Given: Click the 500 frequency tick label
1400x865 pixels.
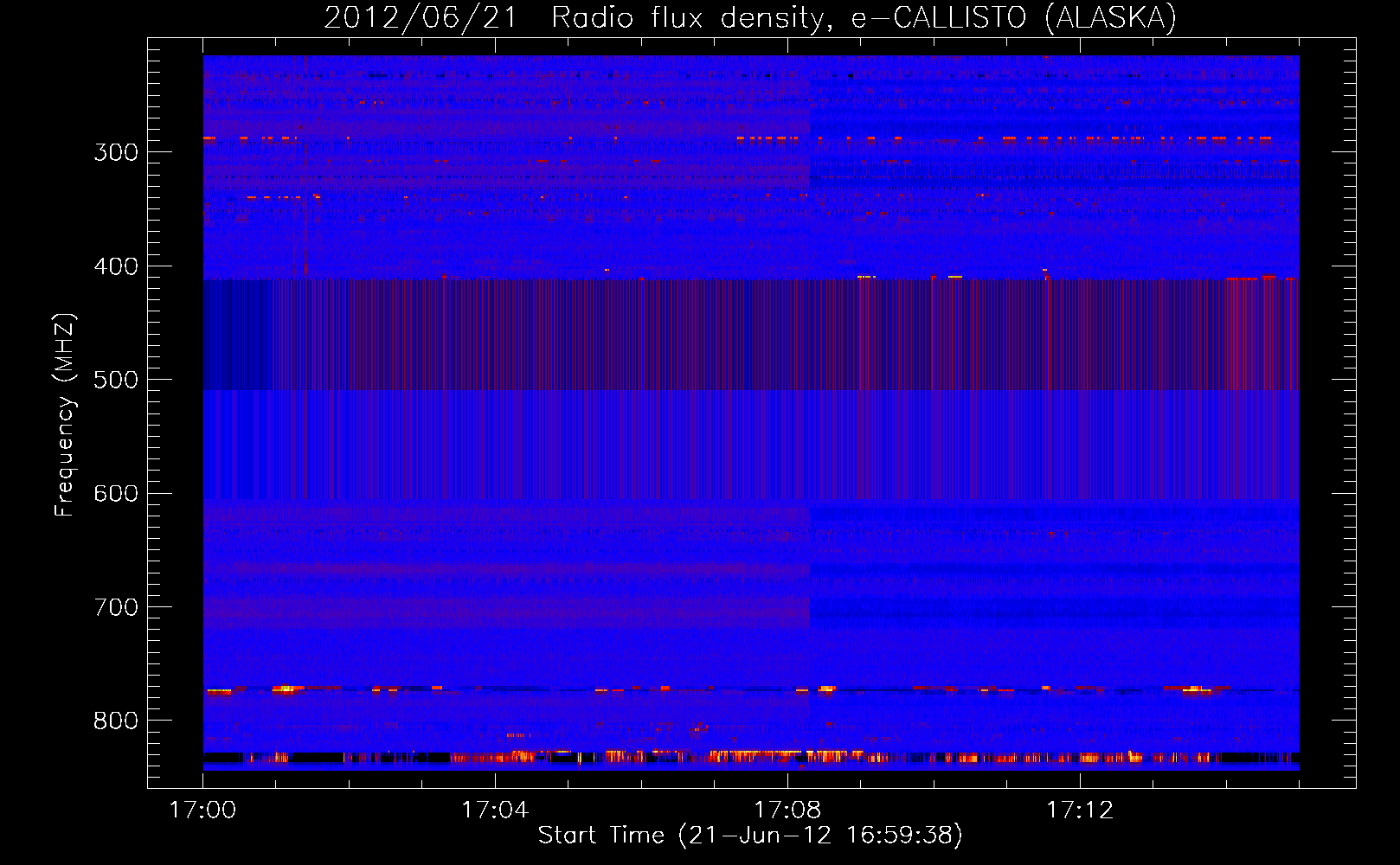Looking at the screenshot, I should [x=116, y=380].
